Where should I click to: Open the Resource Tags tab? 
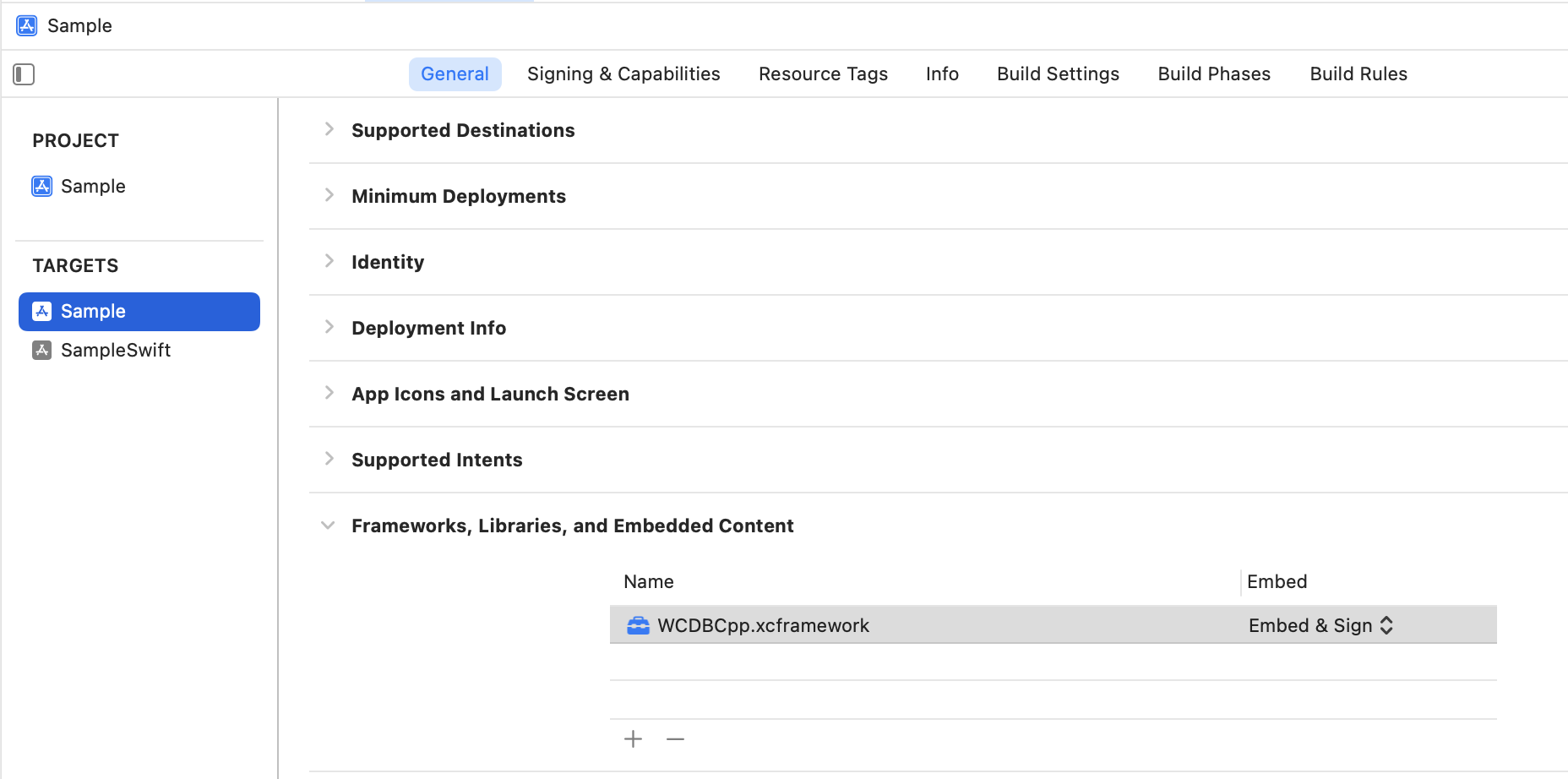click(x=823, y=74)
